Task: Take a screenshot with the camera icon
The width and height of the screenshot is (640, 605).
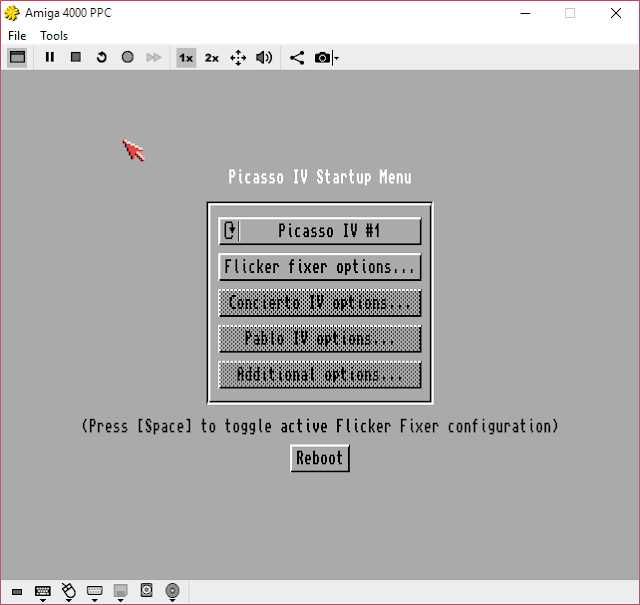Action: 322,58
